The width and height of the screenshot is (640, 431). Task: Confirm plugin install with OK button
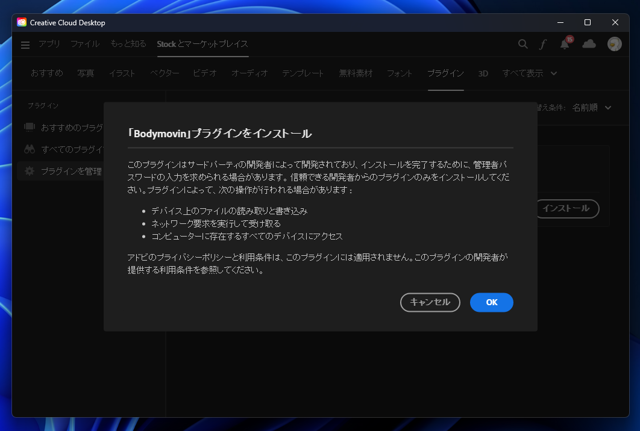[x=491, y=302]
